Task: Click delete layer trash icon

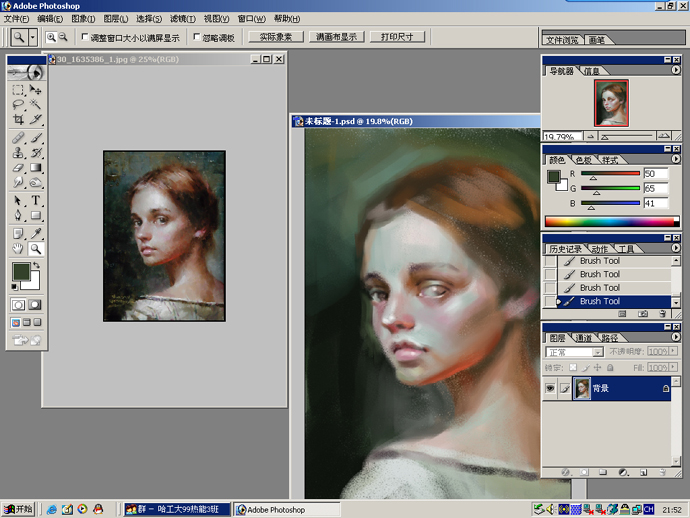Action: pos(662,472)
